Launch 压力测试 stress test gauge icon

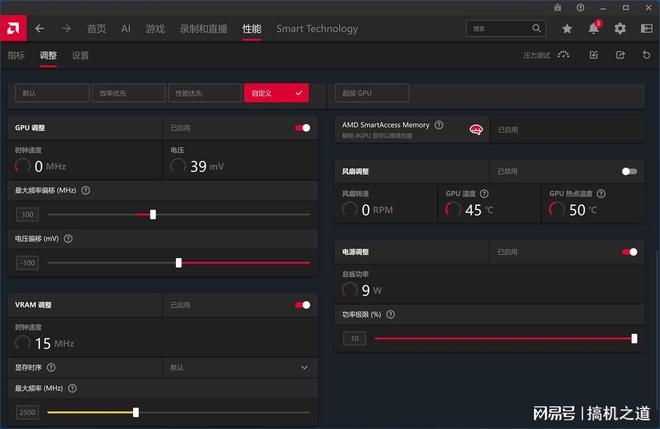(x=563, y=55)
